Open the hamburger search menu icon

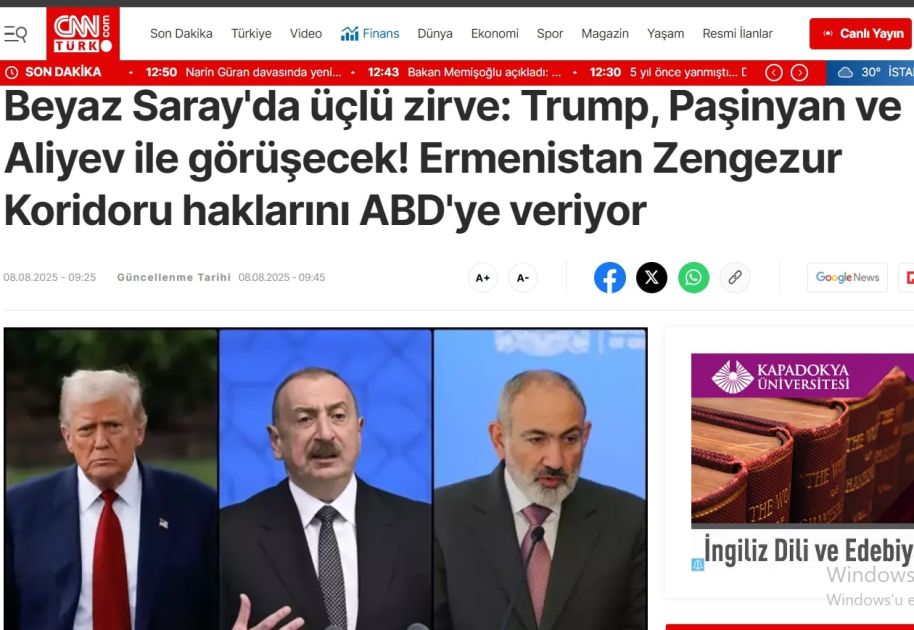point(15,34)
